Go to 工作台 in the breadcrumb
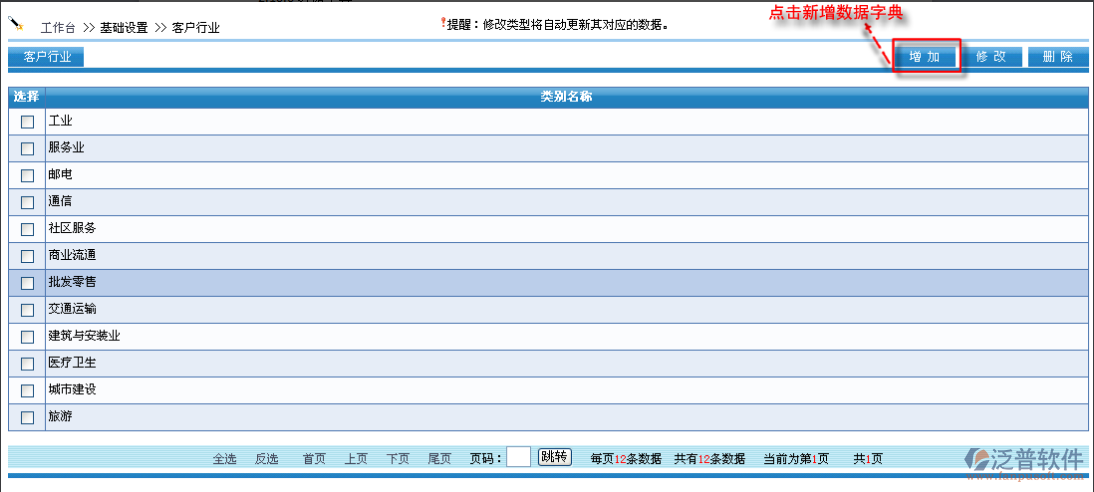The width and height of the screenshot is (1094, 492). click(58, 28)
